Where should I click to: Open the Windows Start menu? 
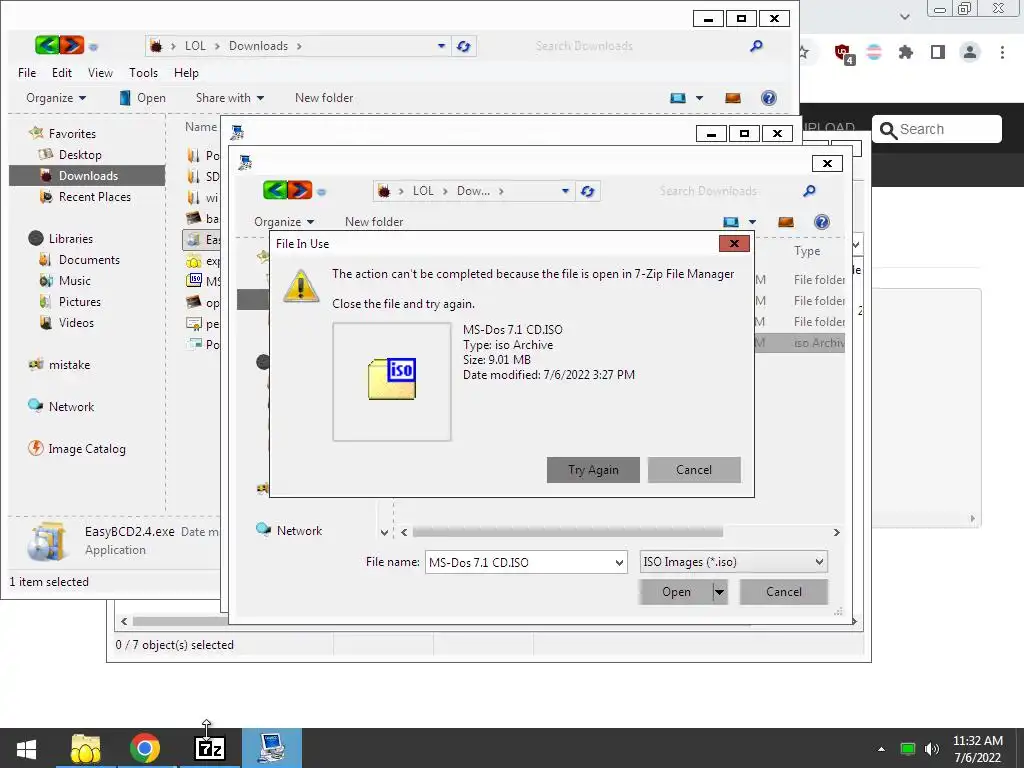(26, 748)
